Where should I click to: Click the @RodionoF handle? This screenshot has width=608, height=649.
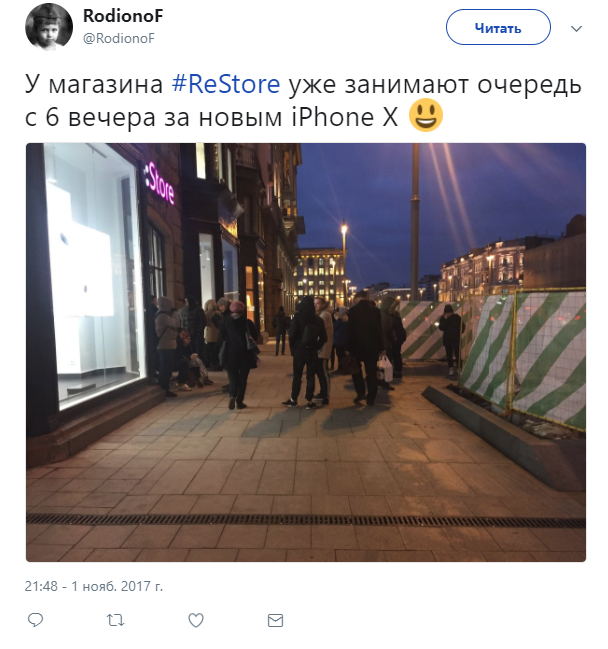(119, 38)
